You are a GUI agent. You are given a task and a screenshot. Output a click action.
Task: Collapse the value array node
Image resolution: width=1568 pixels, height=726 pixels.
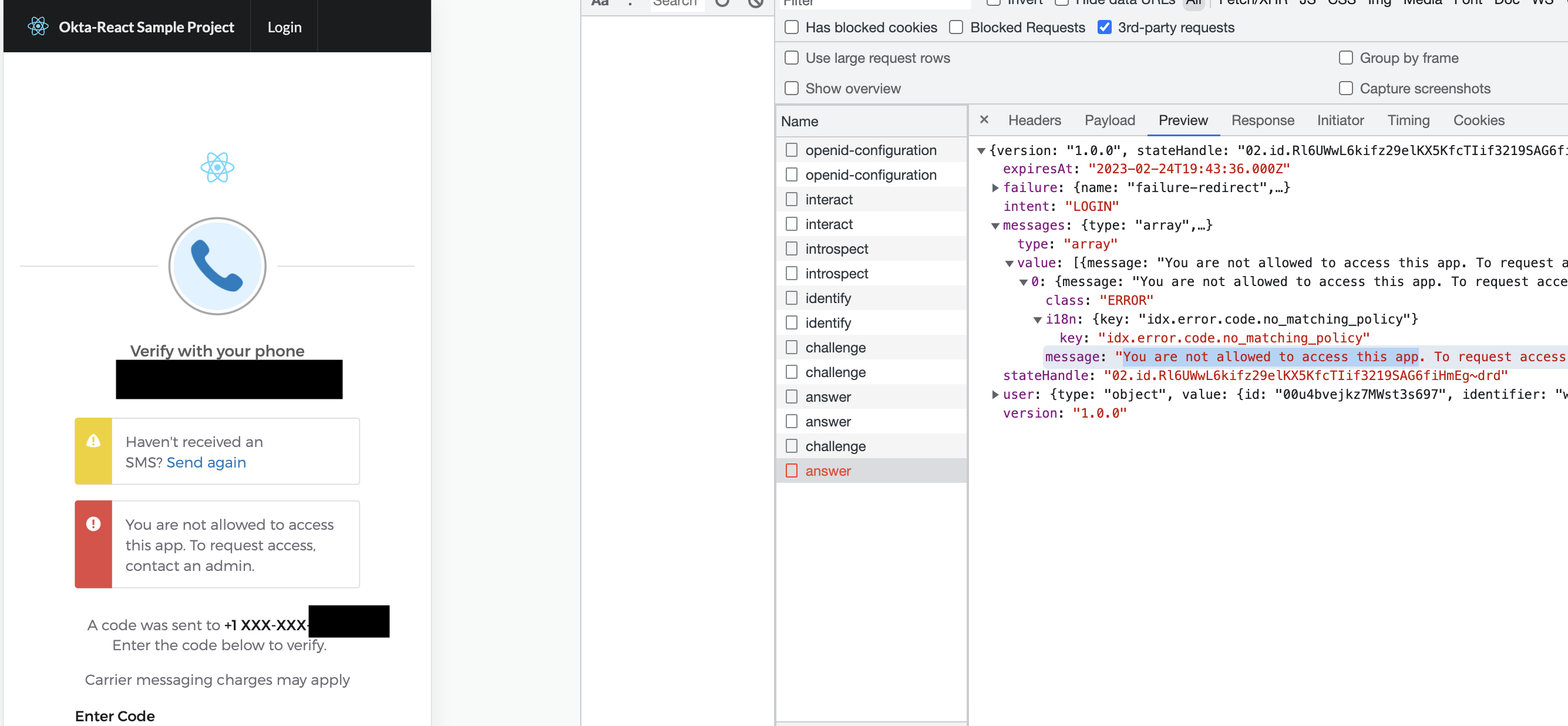[1010, 263]
